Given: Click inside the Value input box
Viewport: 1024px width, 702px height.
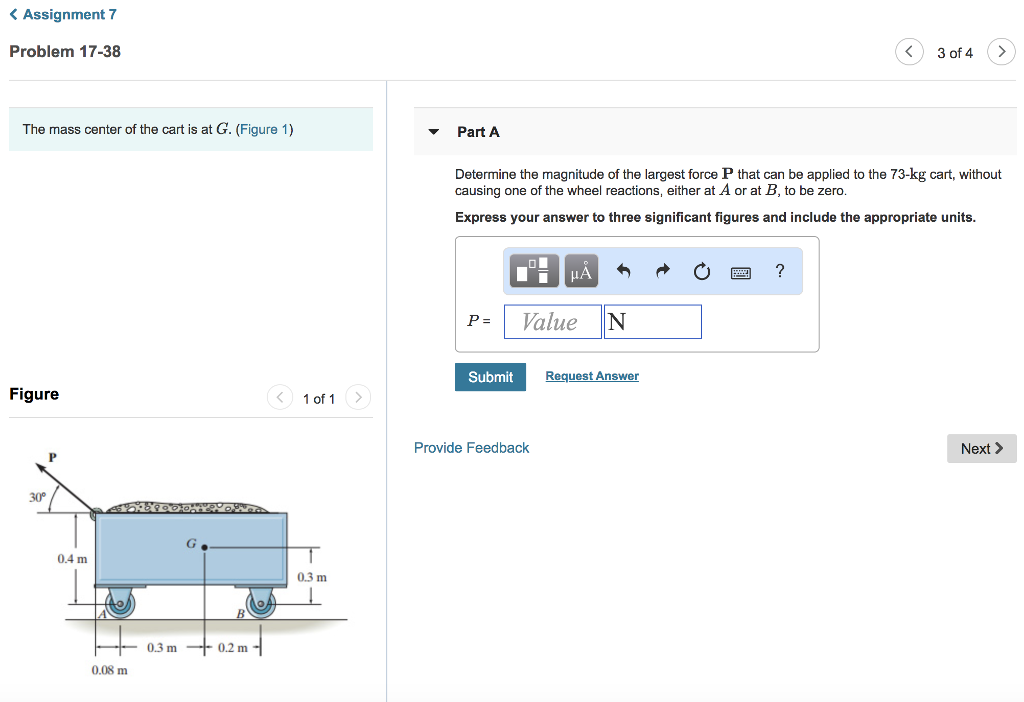Looking at the screenshot, I should pos(552,320).
